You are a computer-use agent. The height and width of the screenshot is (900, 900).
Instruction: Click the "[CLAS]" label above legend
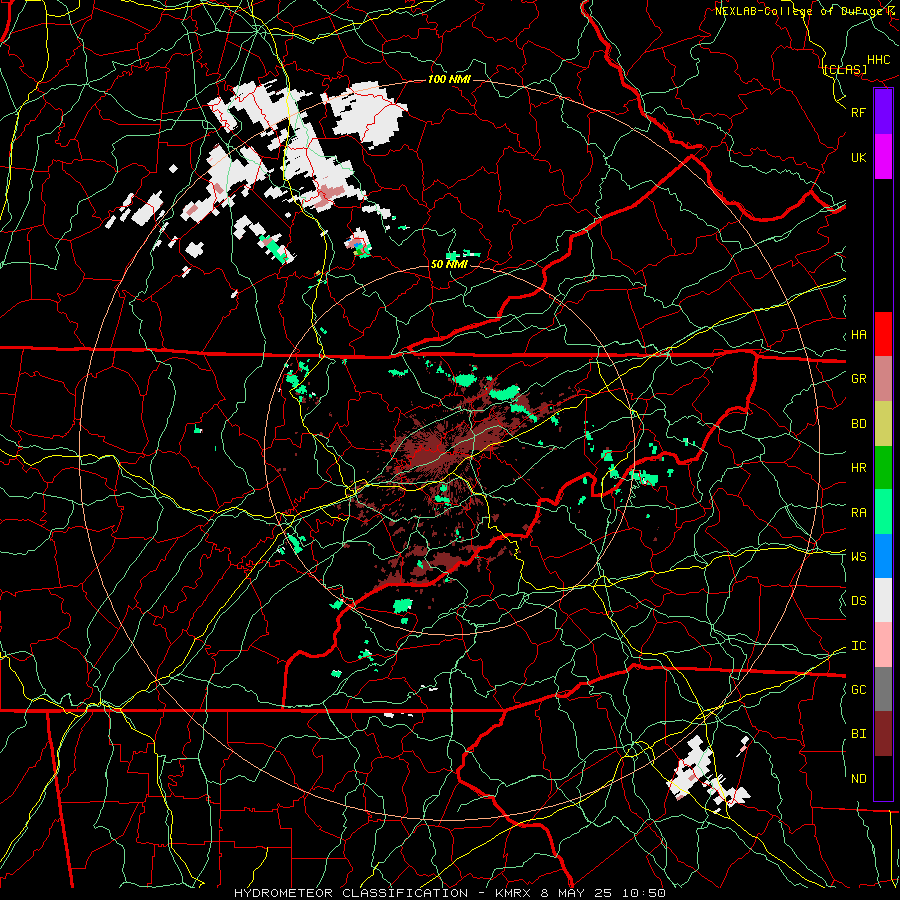(844, 69)
